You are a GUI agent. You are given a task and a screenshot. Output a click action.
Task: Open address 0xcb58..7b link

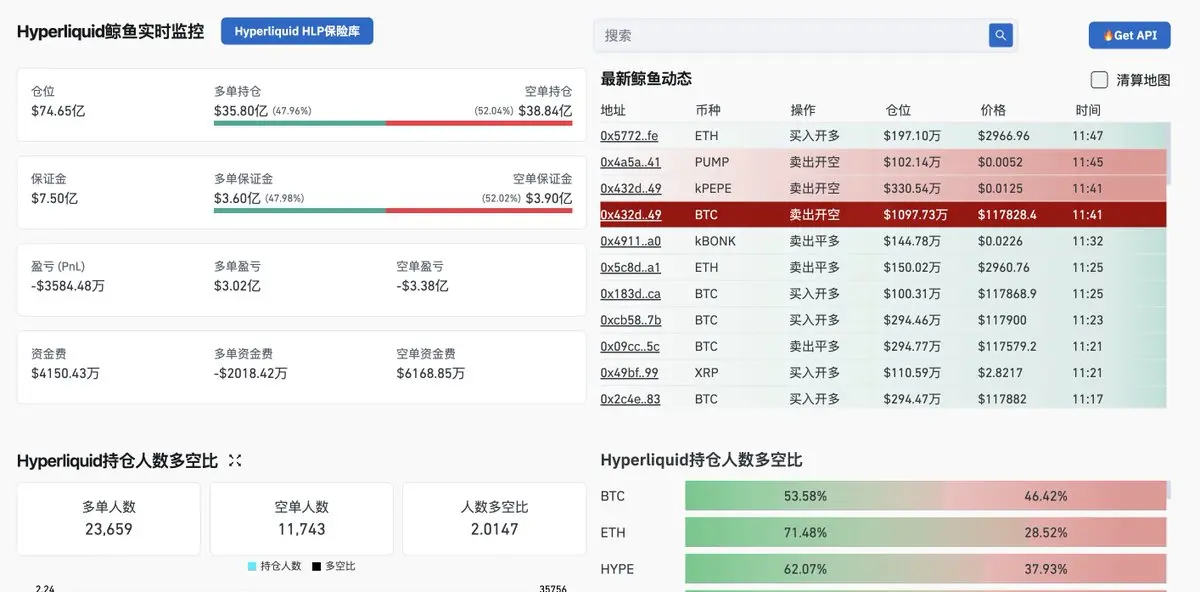tap(631, 320)
